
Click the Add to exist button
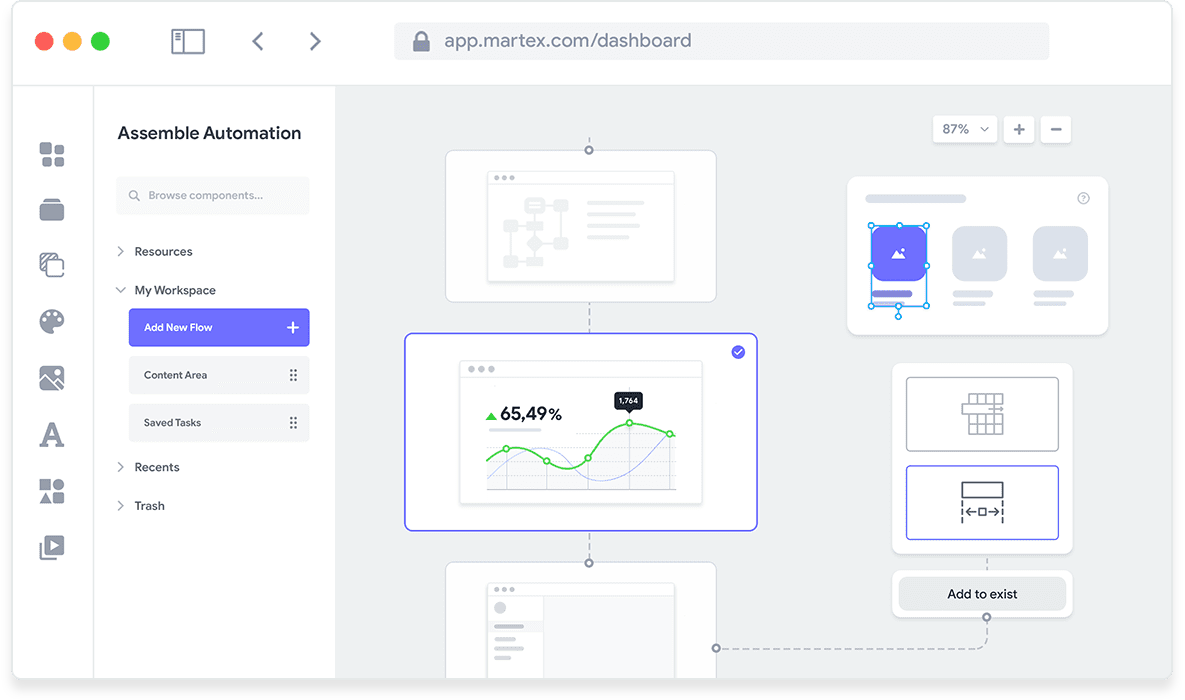pyautogui.click(x=982, y=593)
